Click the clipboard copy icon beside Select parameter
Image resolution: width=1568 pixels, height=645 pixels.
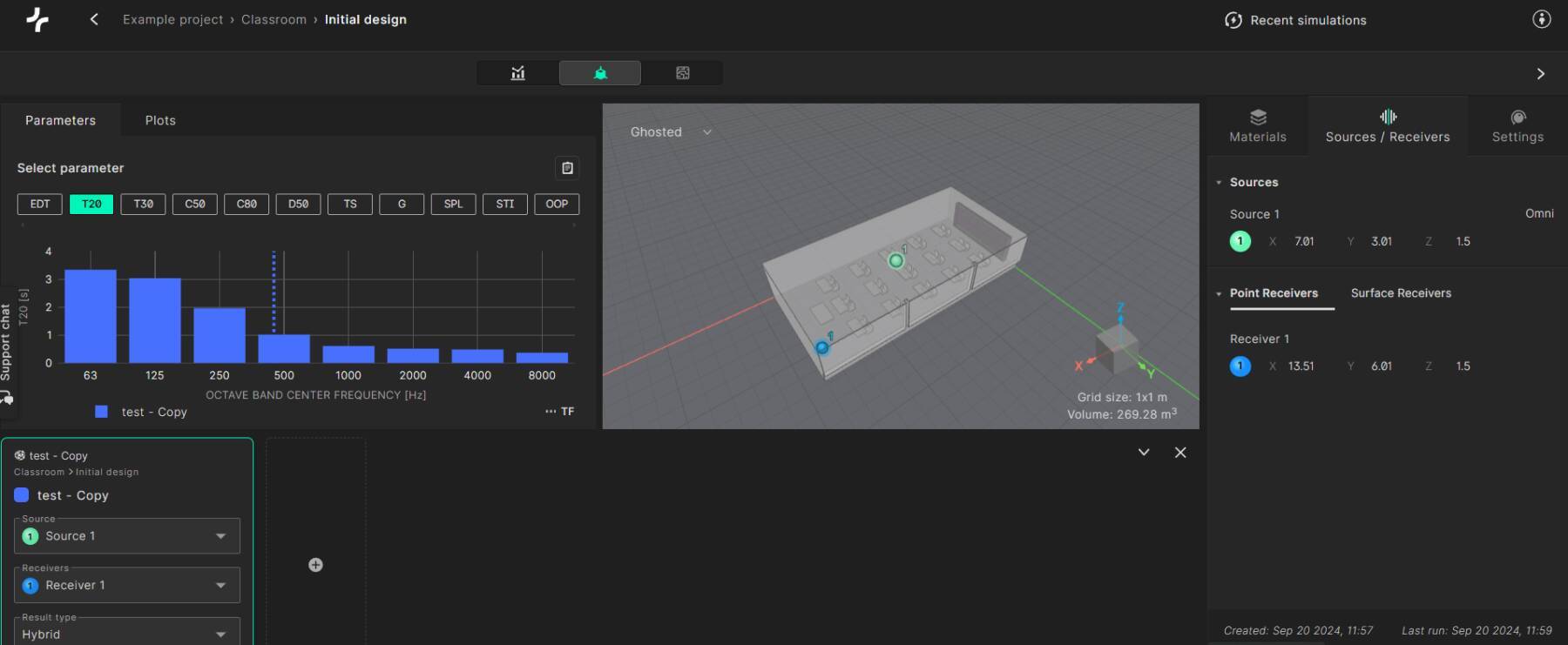tap(567, 168)
